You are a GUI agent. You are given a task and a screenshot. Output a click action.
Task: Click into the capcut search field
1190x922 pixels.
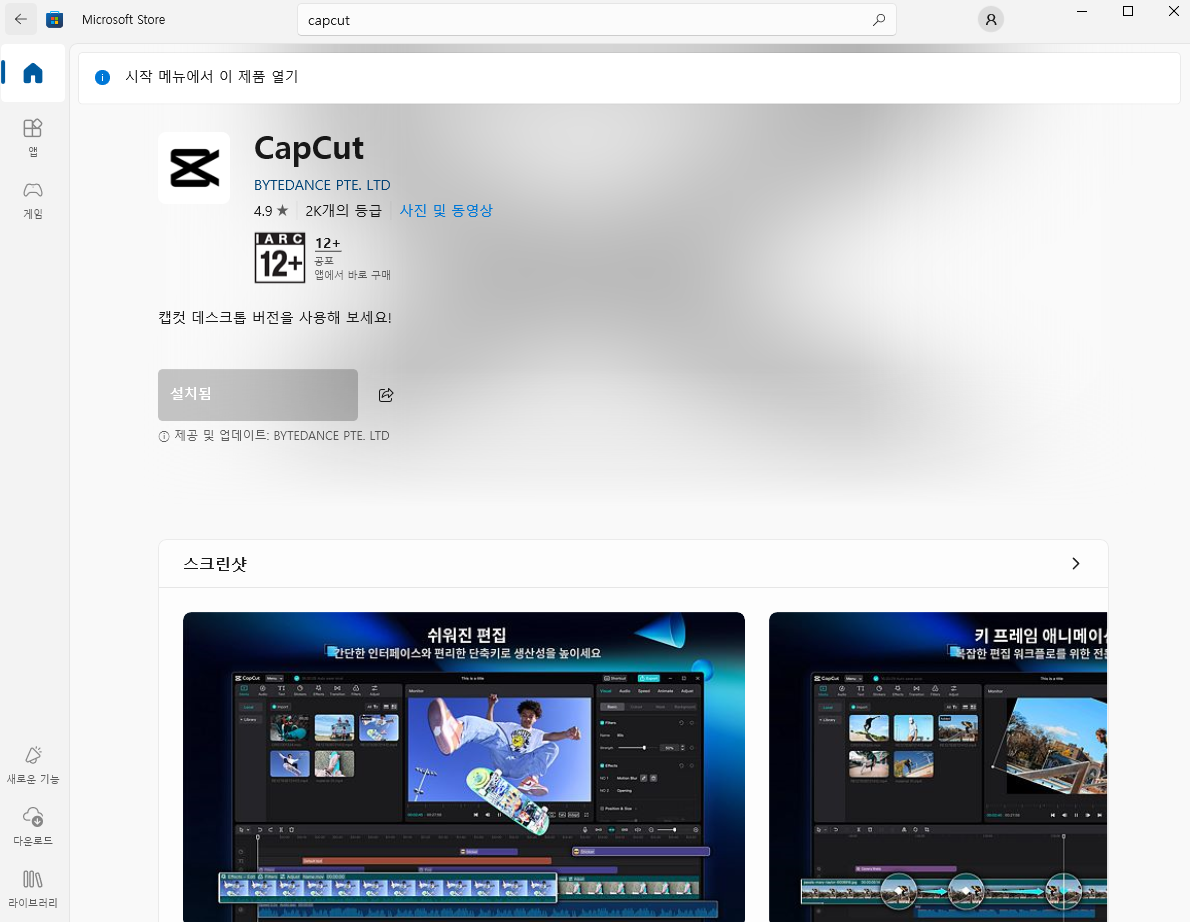(x=597, y=20)
